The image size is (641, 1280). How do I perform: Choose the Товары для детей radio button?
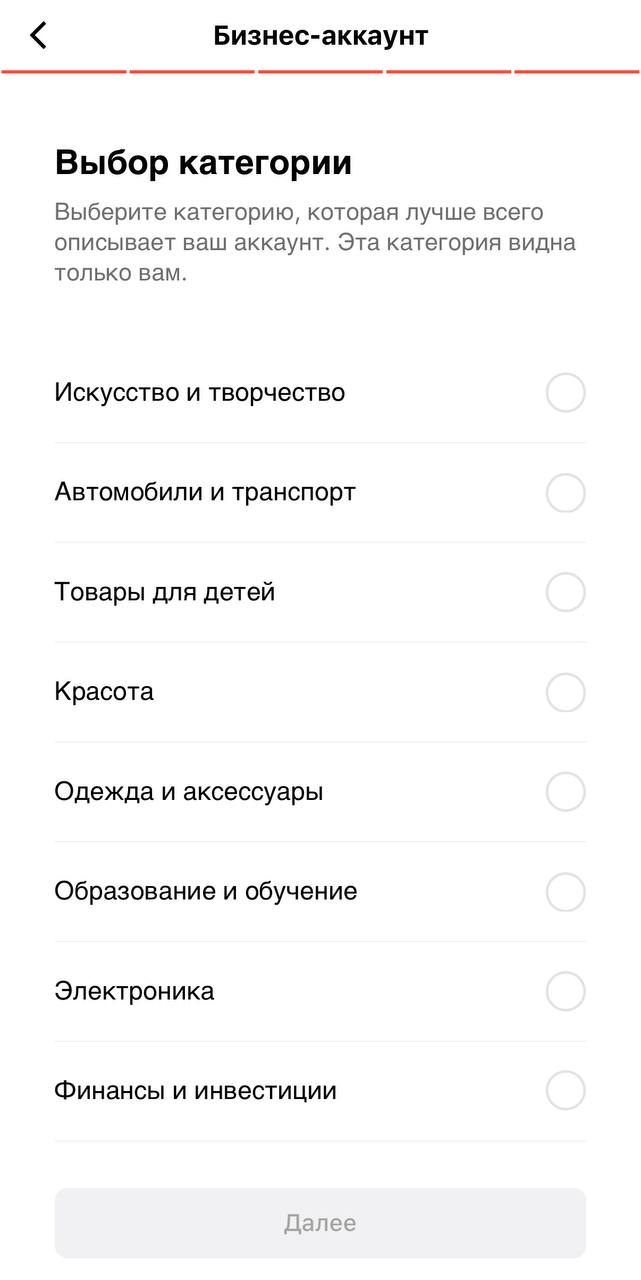[x=565, y=593]
